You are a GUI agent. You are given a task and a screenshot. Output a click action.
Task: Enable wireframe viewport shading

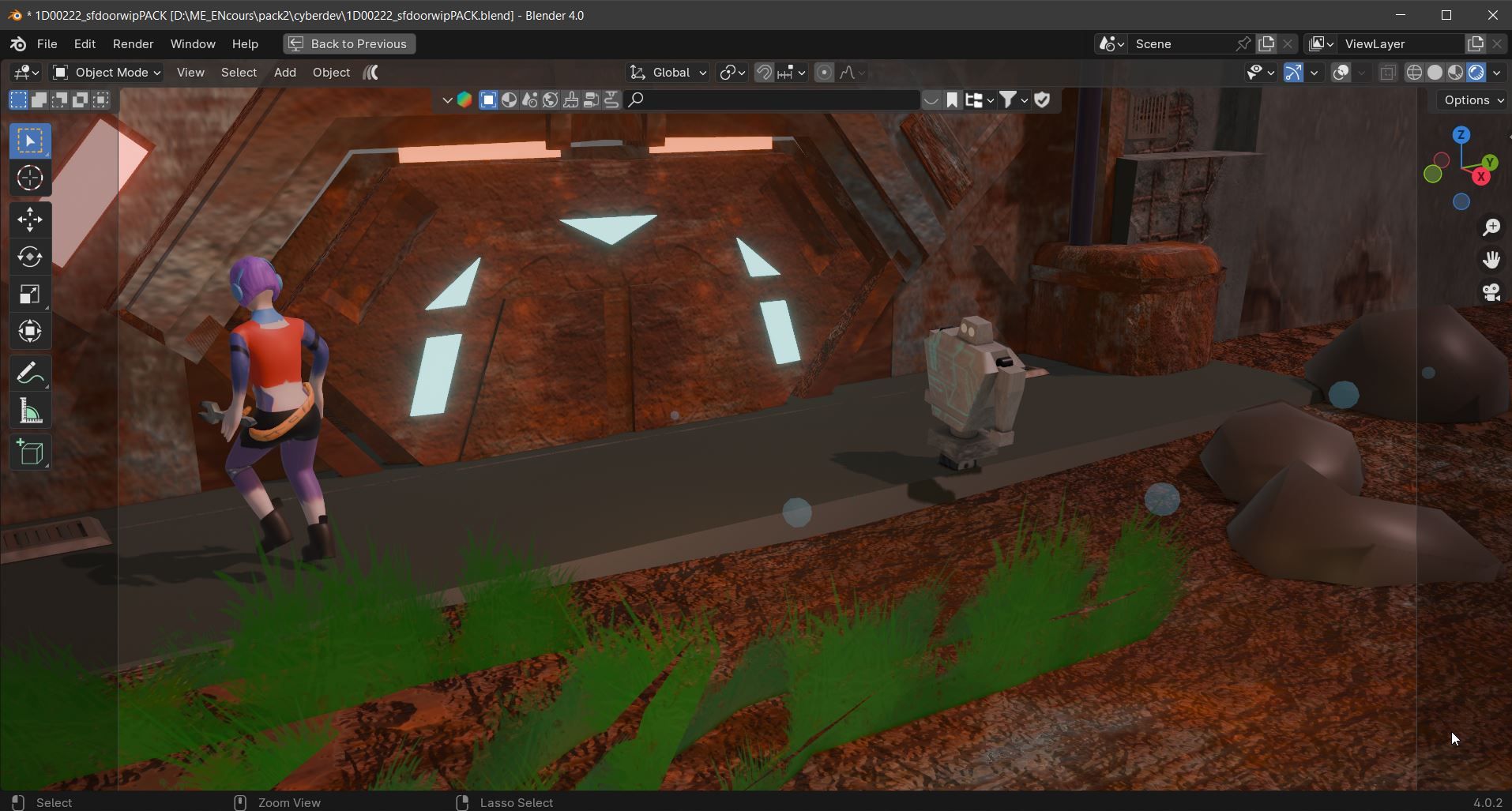click(x=1414, y=73)
